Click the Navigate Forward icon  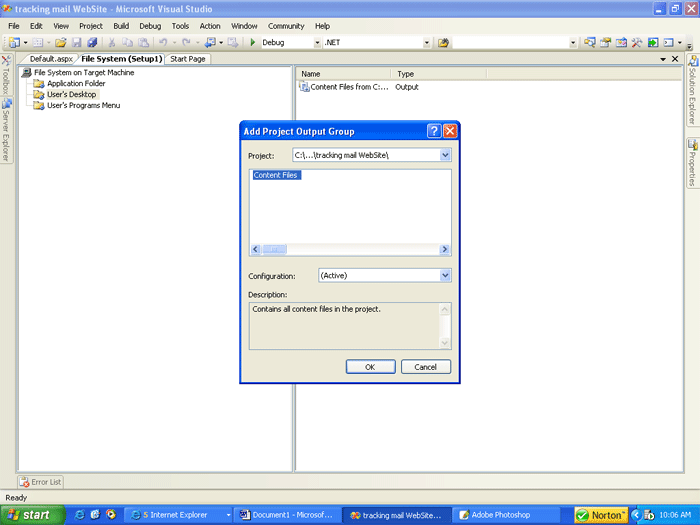(x=233, y=42)
